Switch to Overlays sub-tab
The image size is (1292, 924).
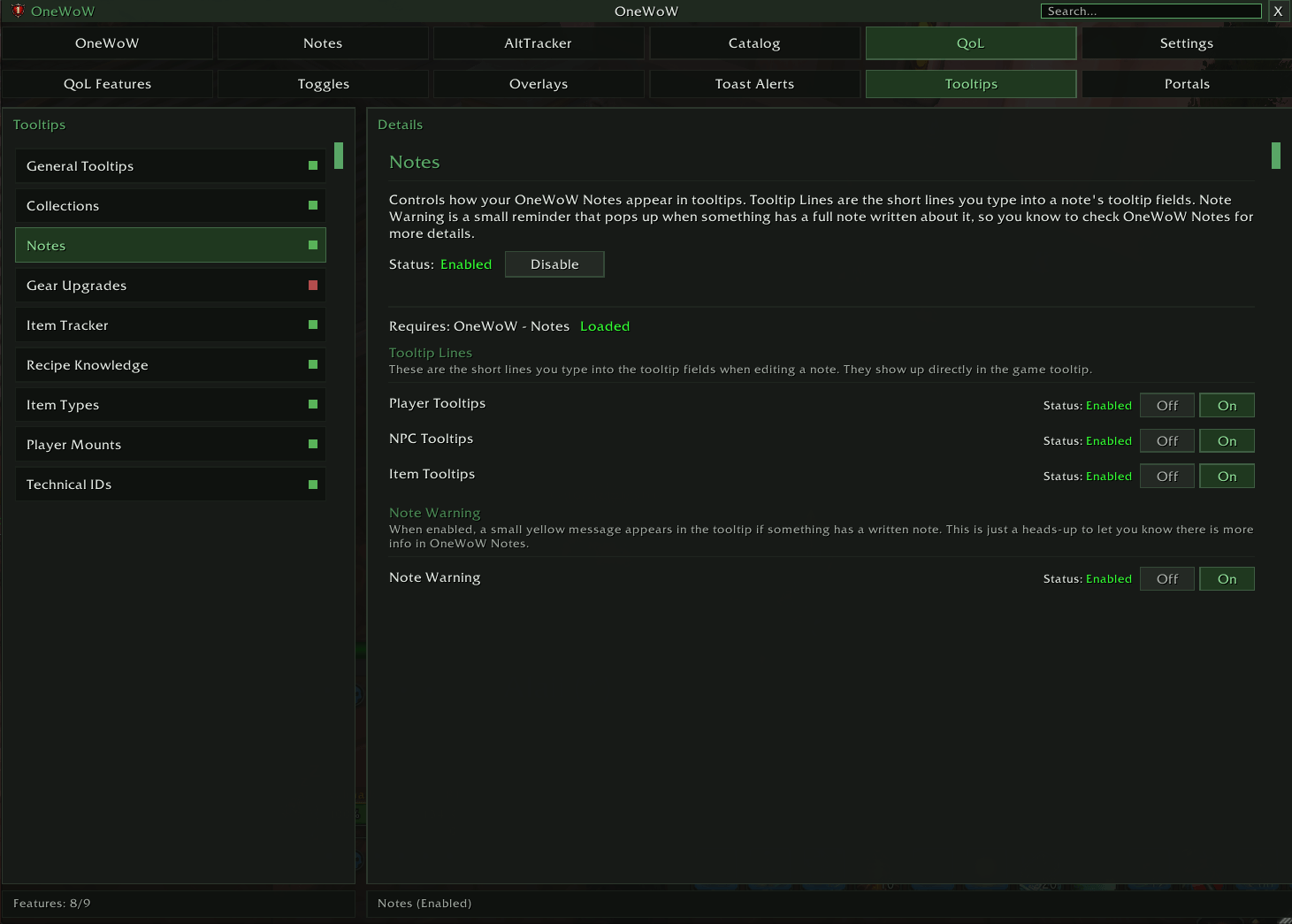pyautogui.click(x=539, y=83)
